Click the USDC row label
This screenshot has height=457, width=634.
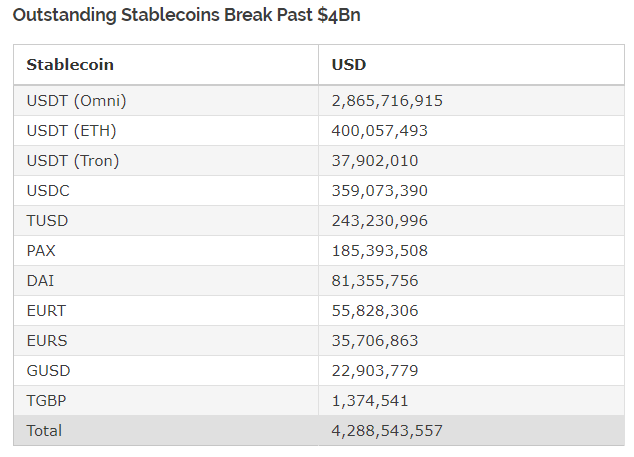(x=48, y=190)
